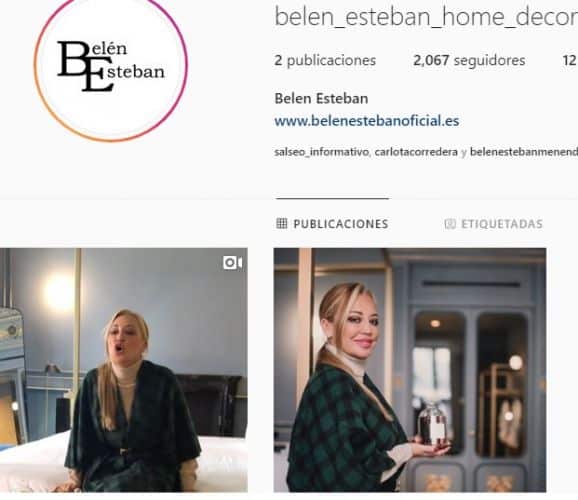Screen dimensions: 578x500
Task: Click the BE logo inside profile circle
Action: click(111, 66)
